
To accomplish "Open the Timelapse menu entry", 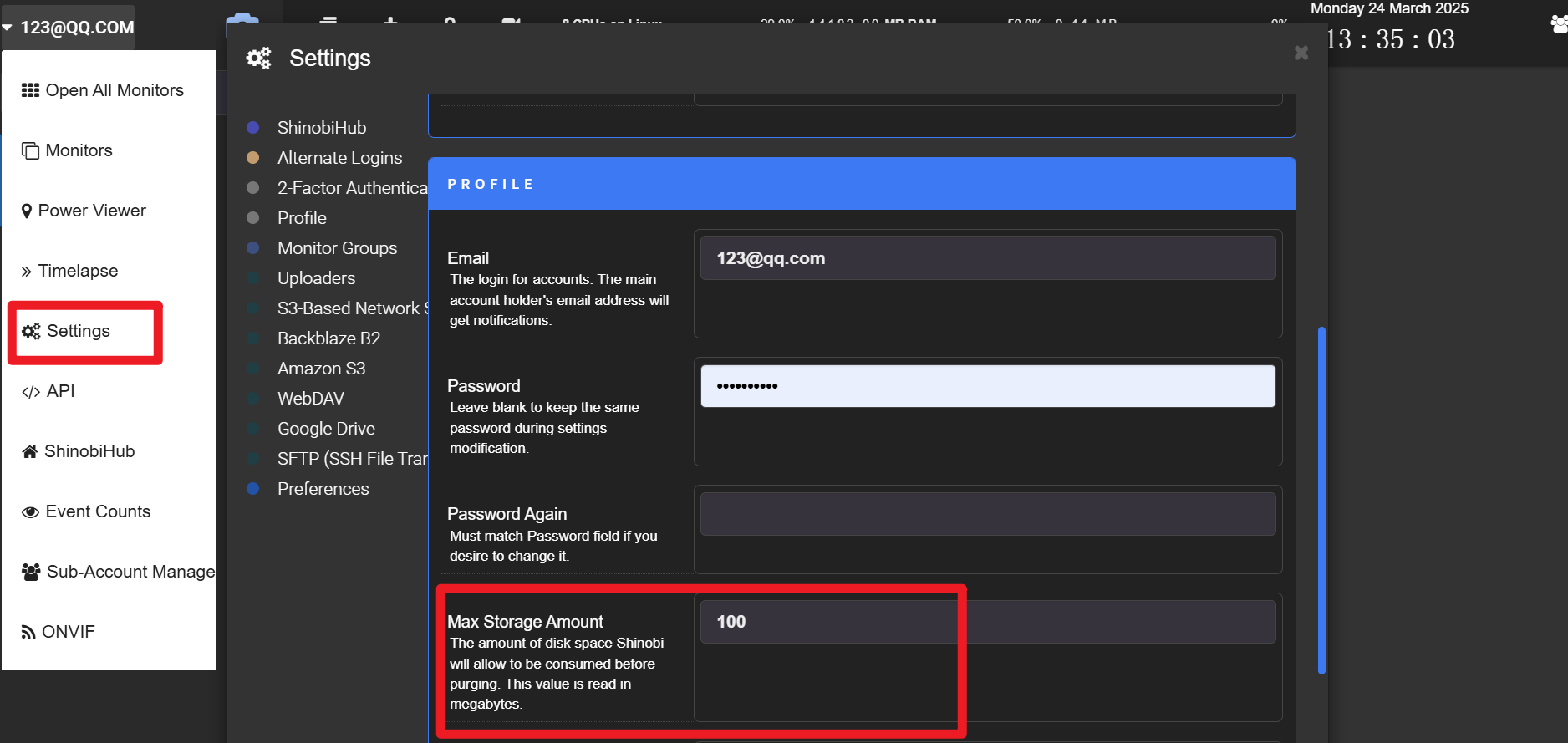I will (x=79, y=271).
